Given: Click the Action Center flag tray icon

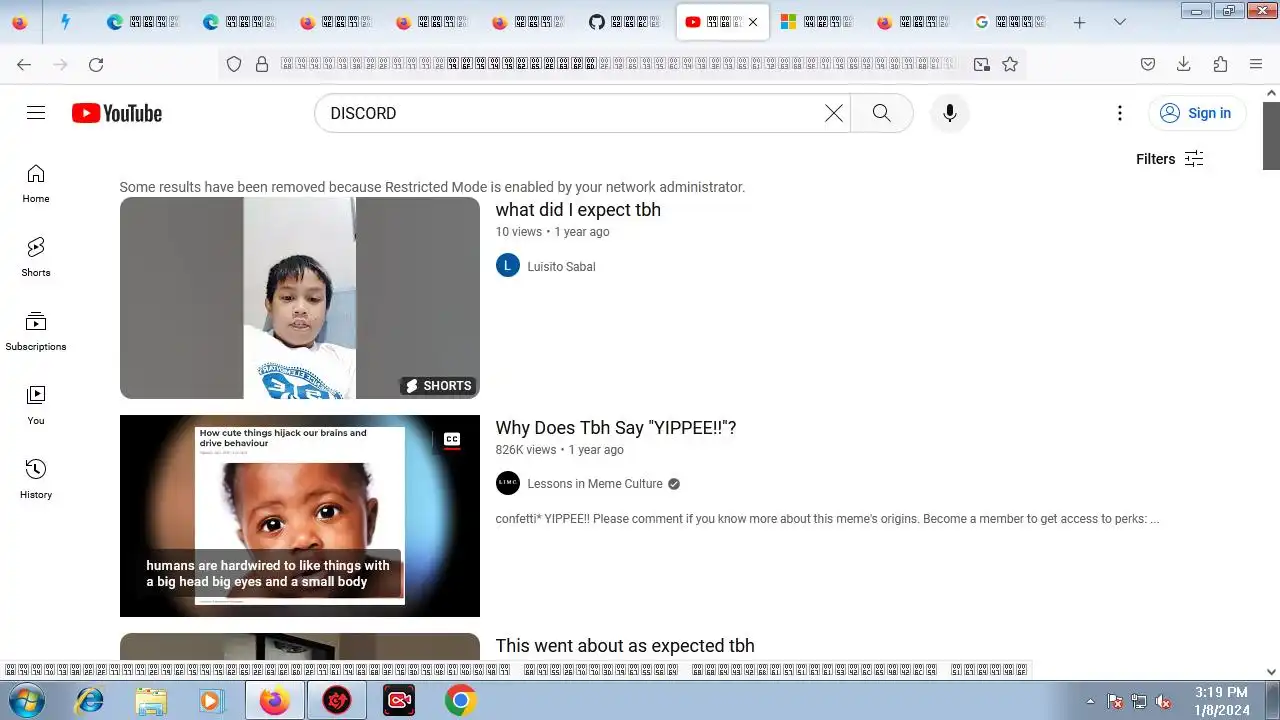Looking at the screenshot, I should coord(1115,702).
